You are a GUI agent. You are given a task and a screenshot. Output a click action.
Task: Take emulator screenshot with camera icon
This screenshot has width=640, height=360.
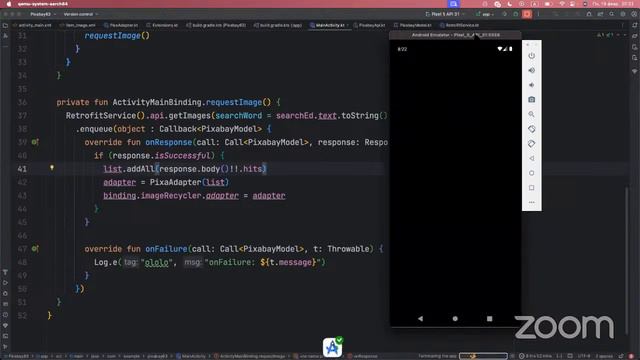(531, 100)
